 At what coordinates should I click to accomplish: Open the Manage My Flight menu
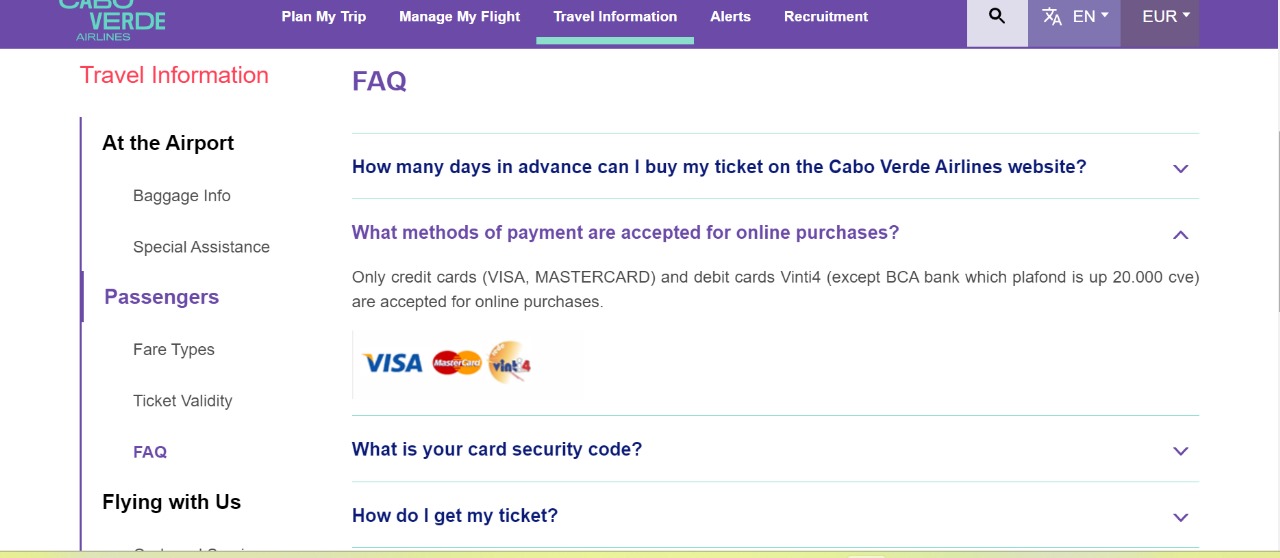coord(460,16)
